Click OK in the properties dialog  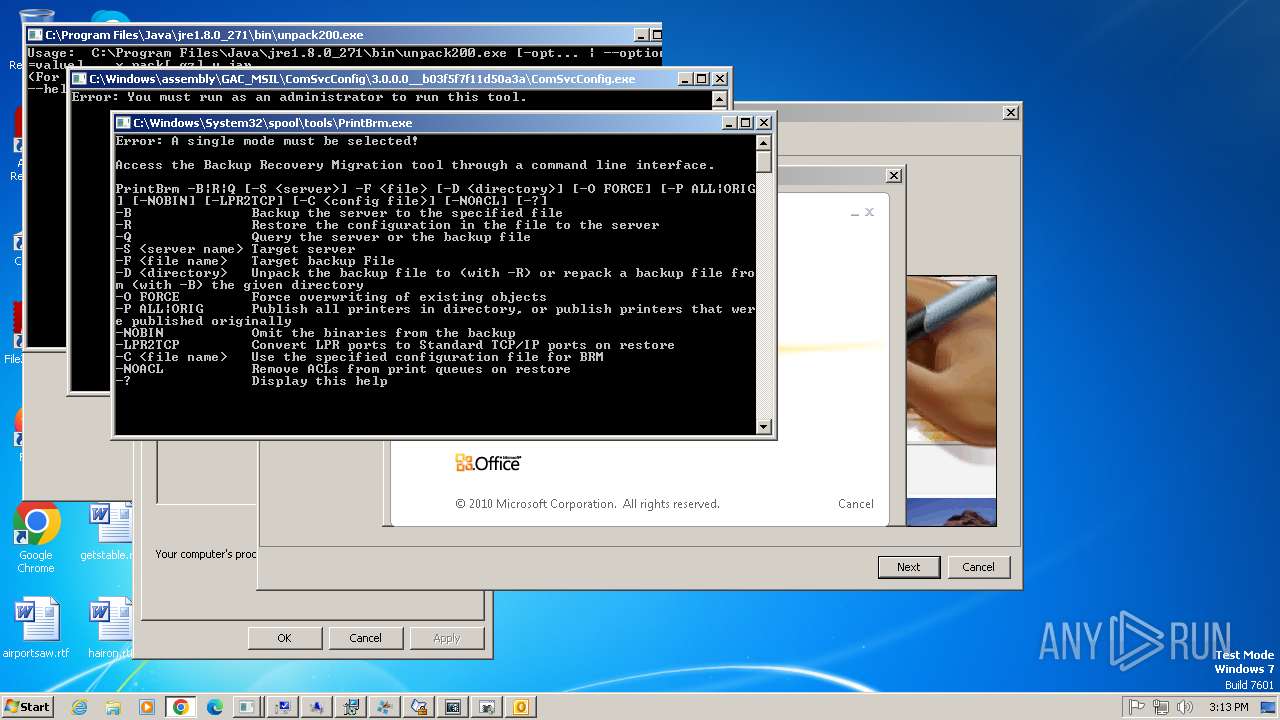(284, 638)
